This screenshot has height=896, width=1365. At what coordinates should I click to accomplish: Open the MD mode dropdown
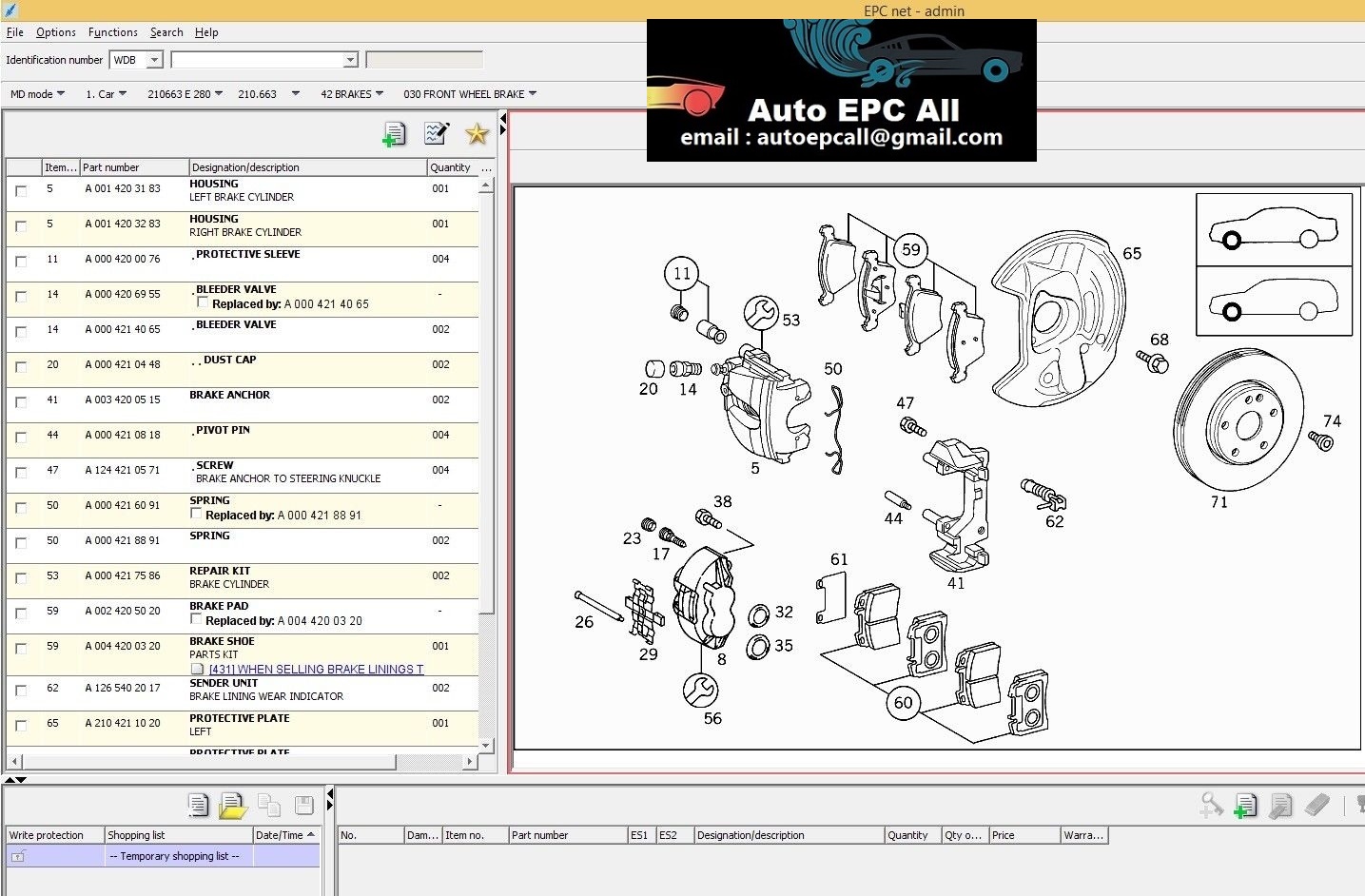tap(38, 93)
